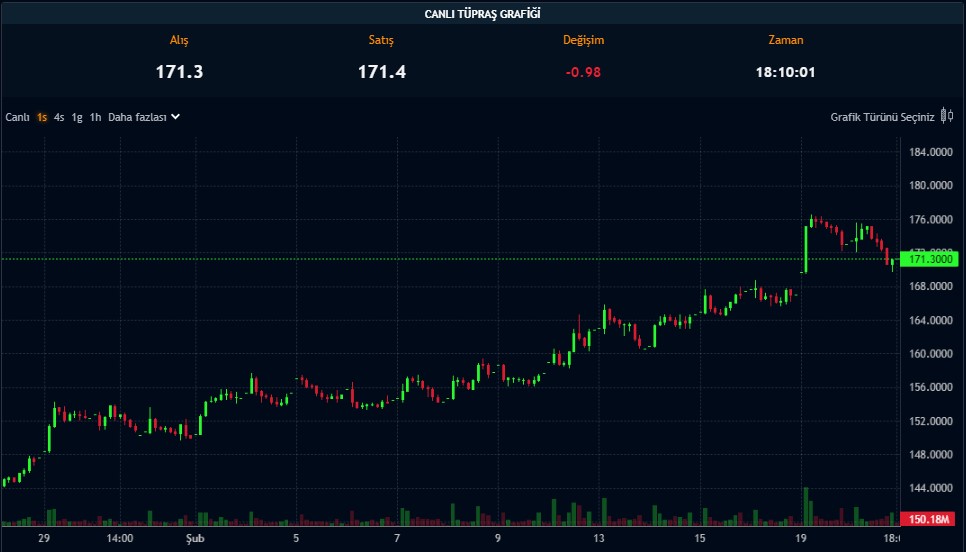Switch to the 1s interval
966x552 pixels.
point(42,117)
